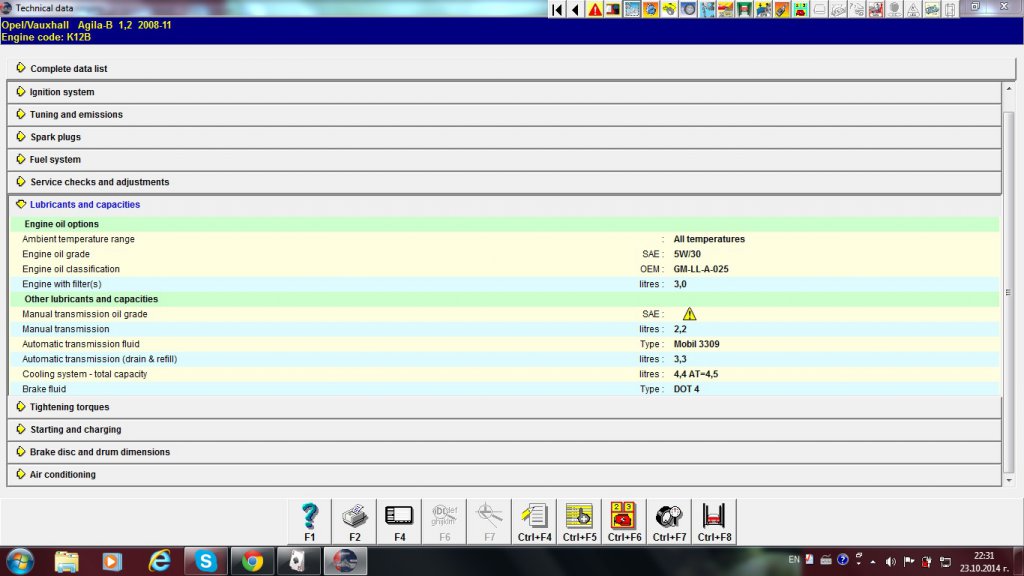Image resolution: width=1024 pixels, height=576 pixels.
Task: Click the F1 help question mark button
Action: (x=310, y=521)
